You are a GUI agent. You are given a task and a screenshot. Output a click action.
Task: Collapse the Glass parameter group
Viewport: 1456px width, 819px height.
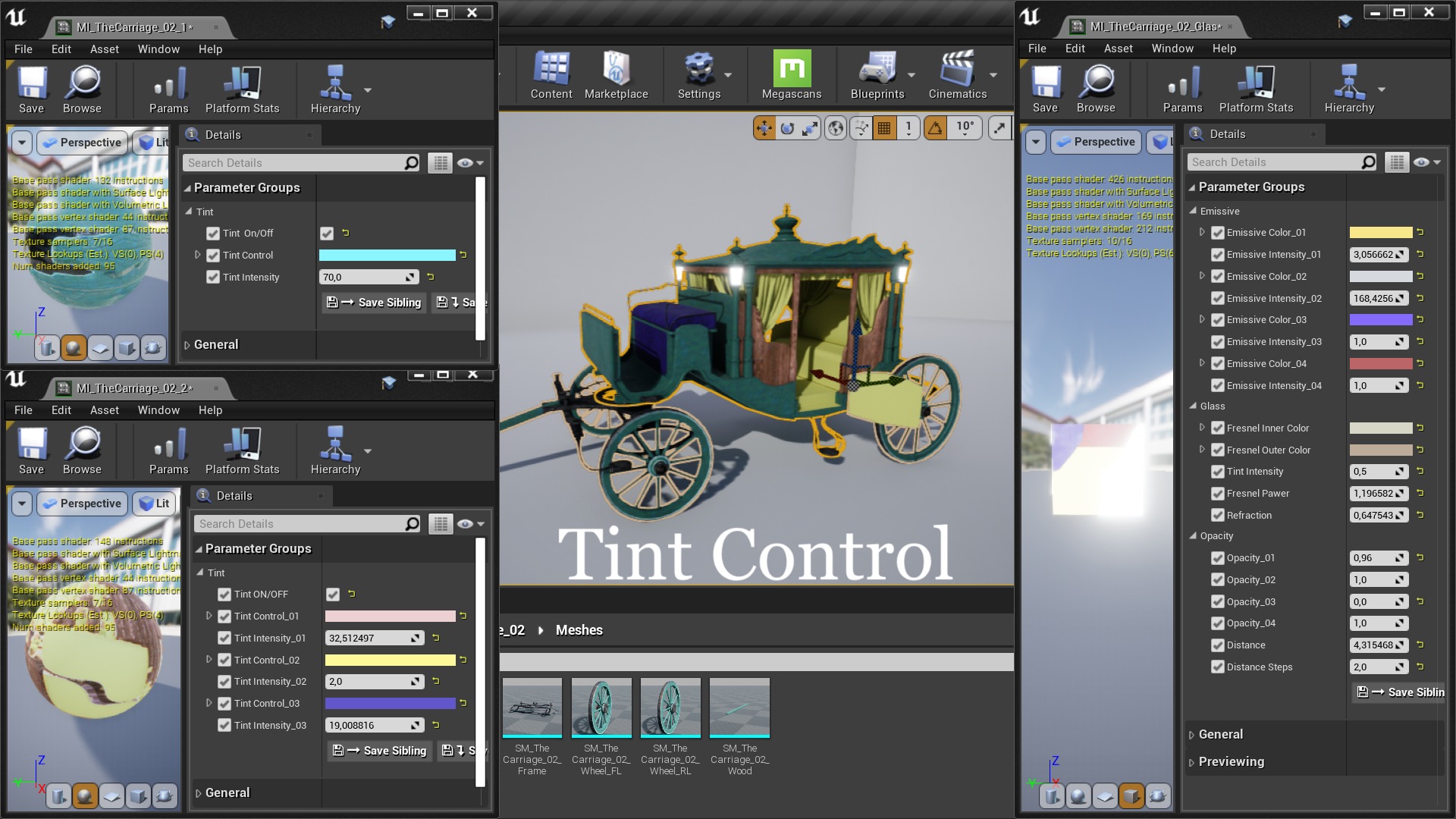pyautogui.click(x=1193, y=406)
